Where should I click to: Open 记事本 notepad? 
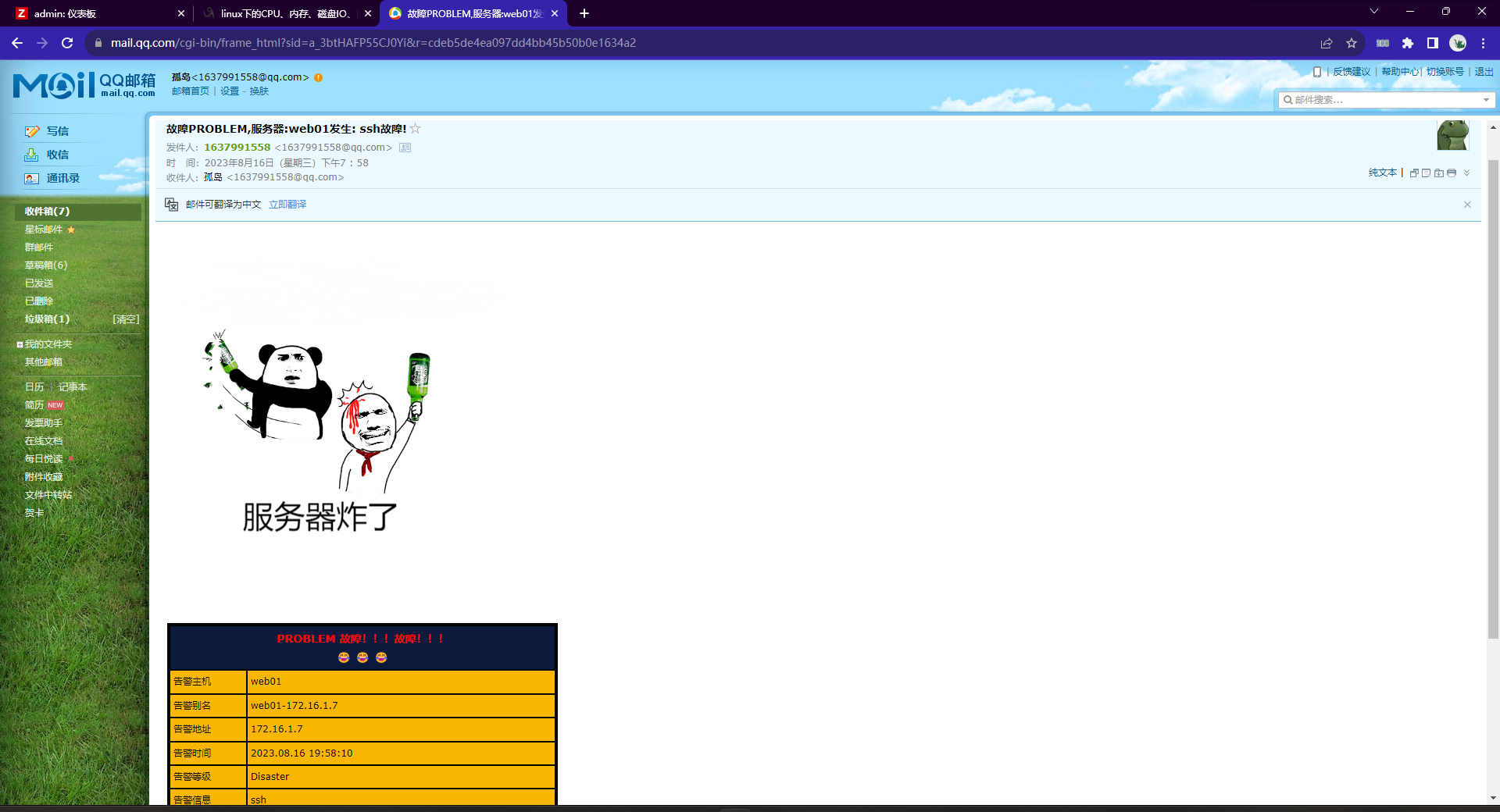tap(73, 387)
